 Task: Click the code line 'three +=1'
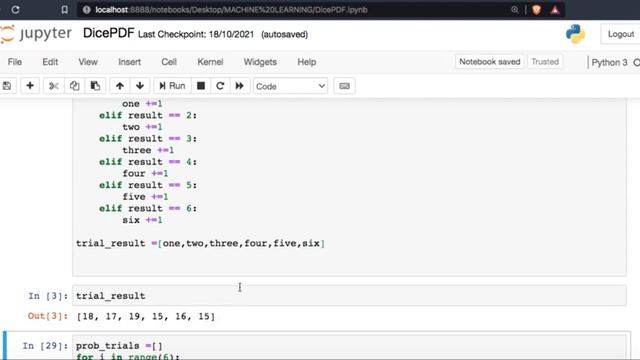[x=148, y=150]
